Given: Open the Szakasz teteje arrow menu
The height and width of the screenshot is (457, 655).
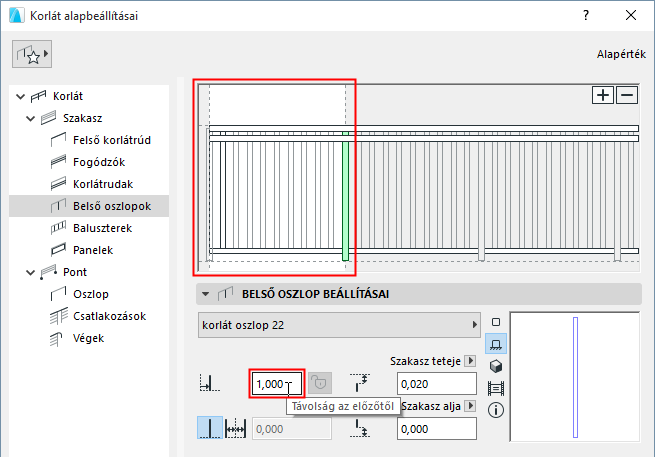Looking at the screenshot, I should pos(470,361).
